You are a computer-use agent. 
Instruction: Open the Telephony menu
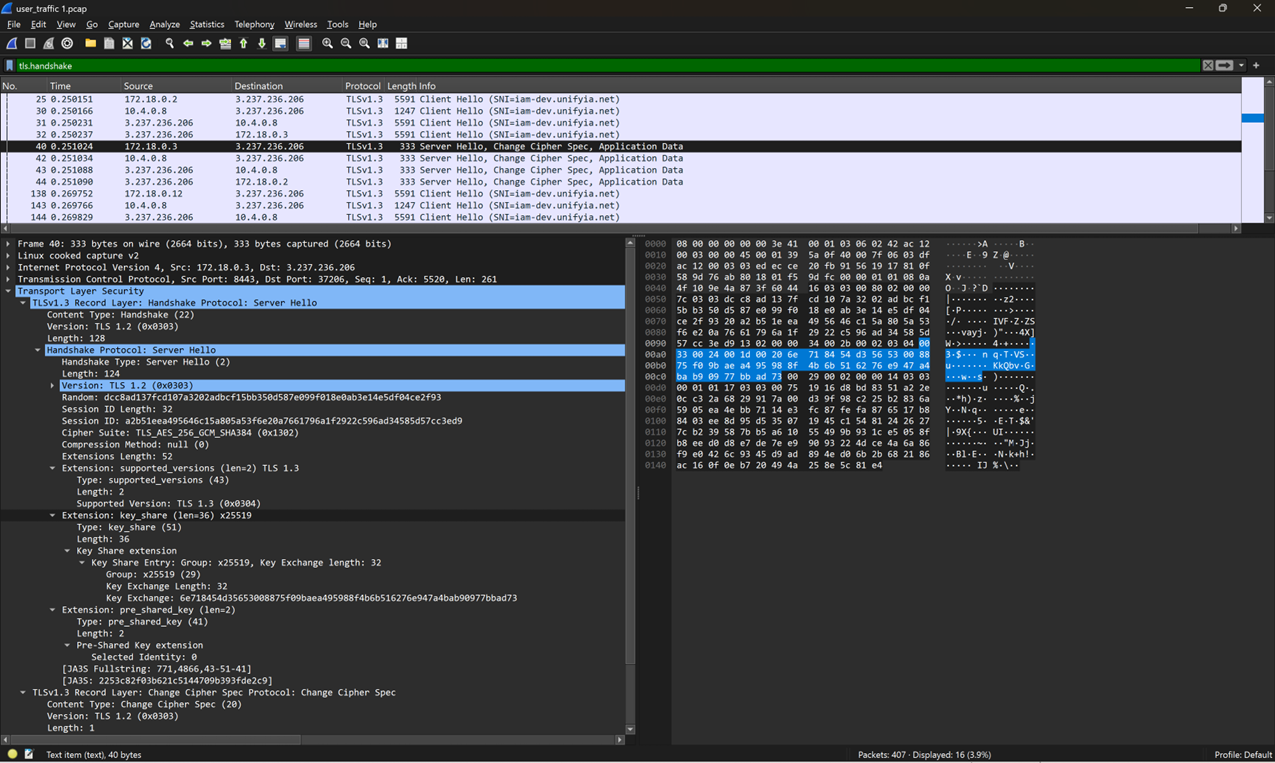click(254, 24)
